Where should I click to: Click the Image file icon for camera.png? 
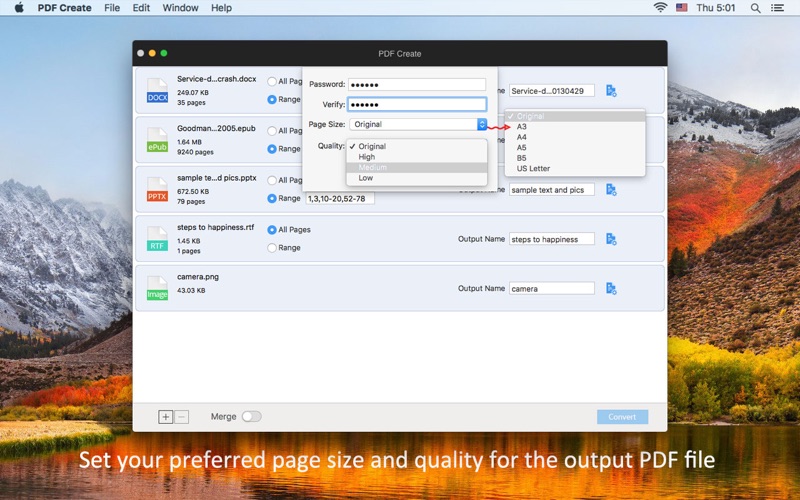click(x=157, y=288)
